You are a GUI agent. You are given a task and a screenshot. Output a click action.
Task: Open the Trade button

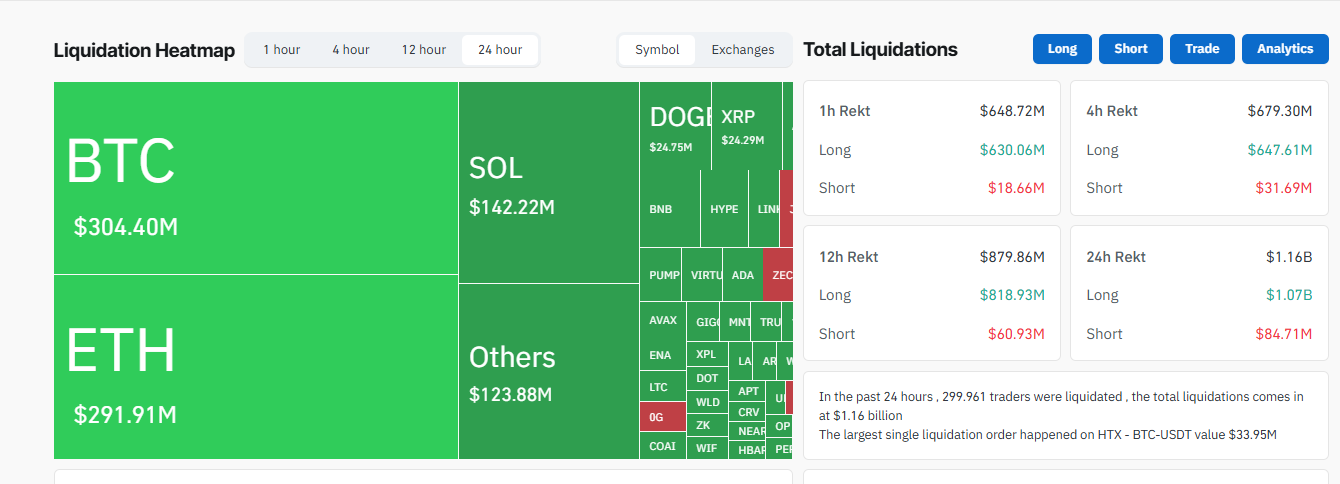coord(1202,49)
